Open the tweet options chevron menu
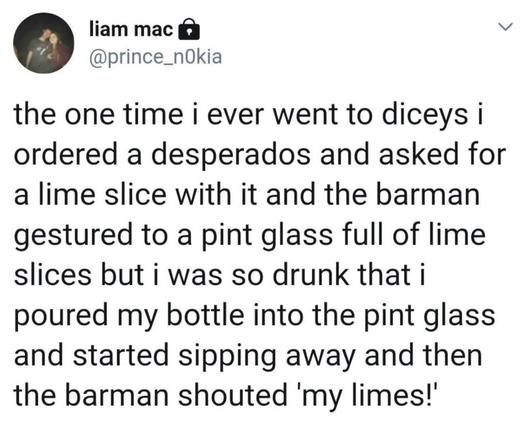529x435 pixels. (x=505, y=26)
